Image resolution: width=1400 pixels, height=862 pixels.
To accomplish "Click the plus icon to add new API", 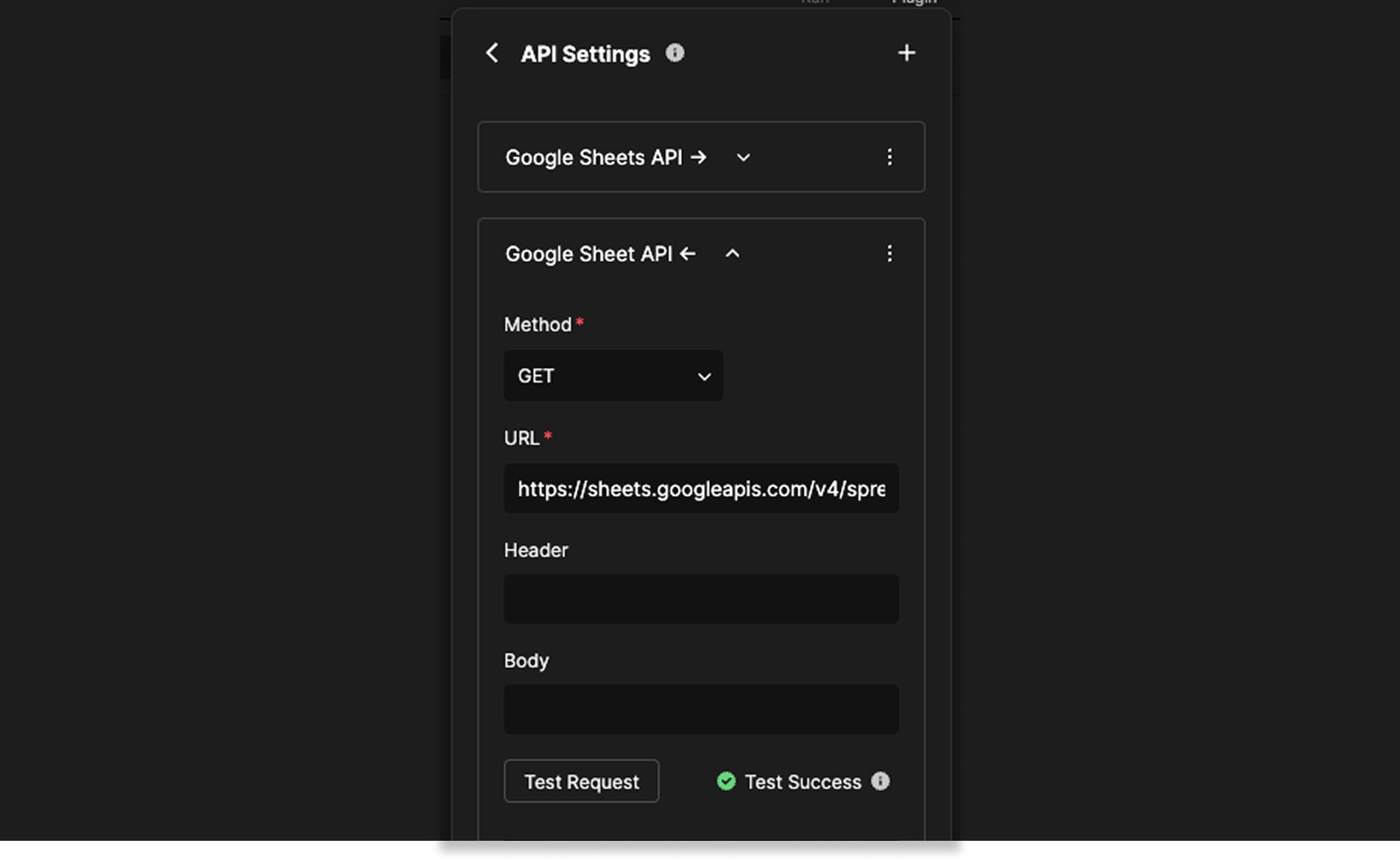I will (x=907, y=52).
